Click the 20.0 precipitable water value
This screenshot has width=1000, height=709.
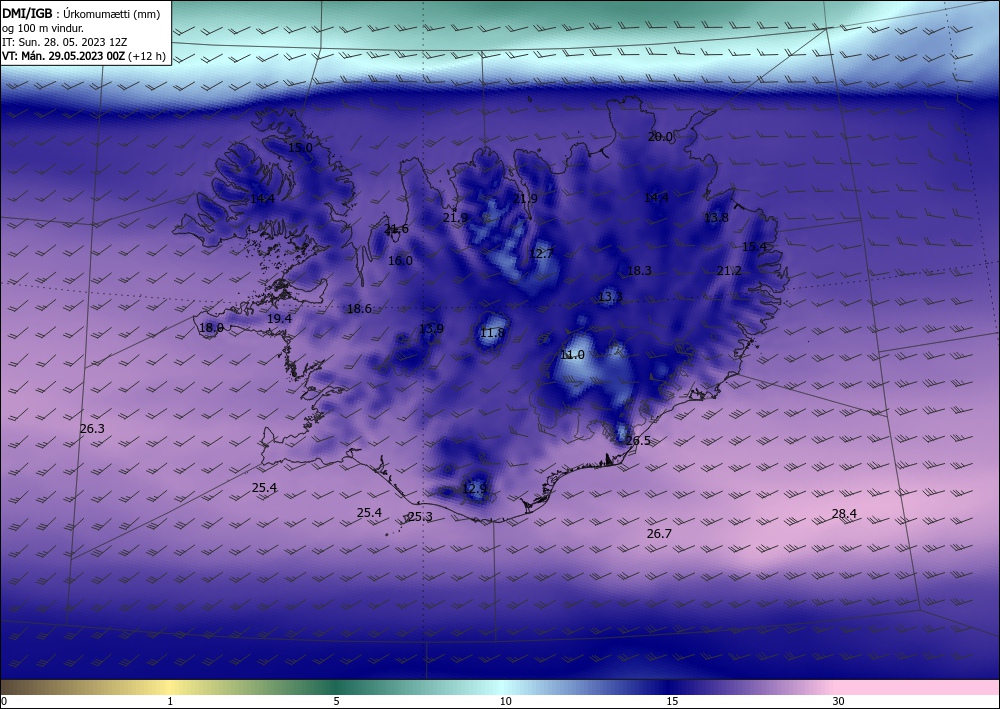[660, 136]
